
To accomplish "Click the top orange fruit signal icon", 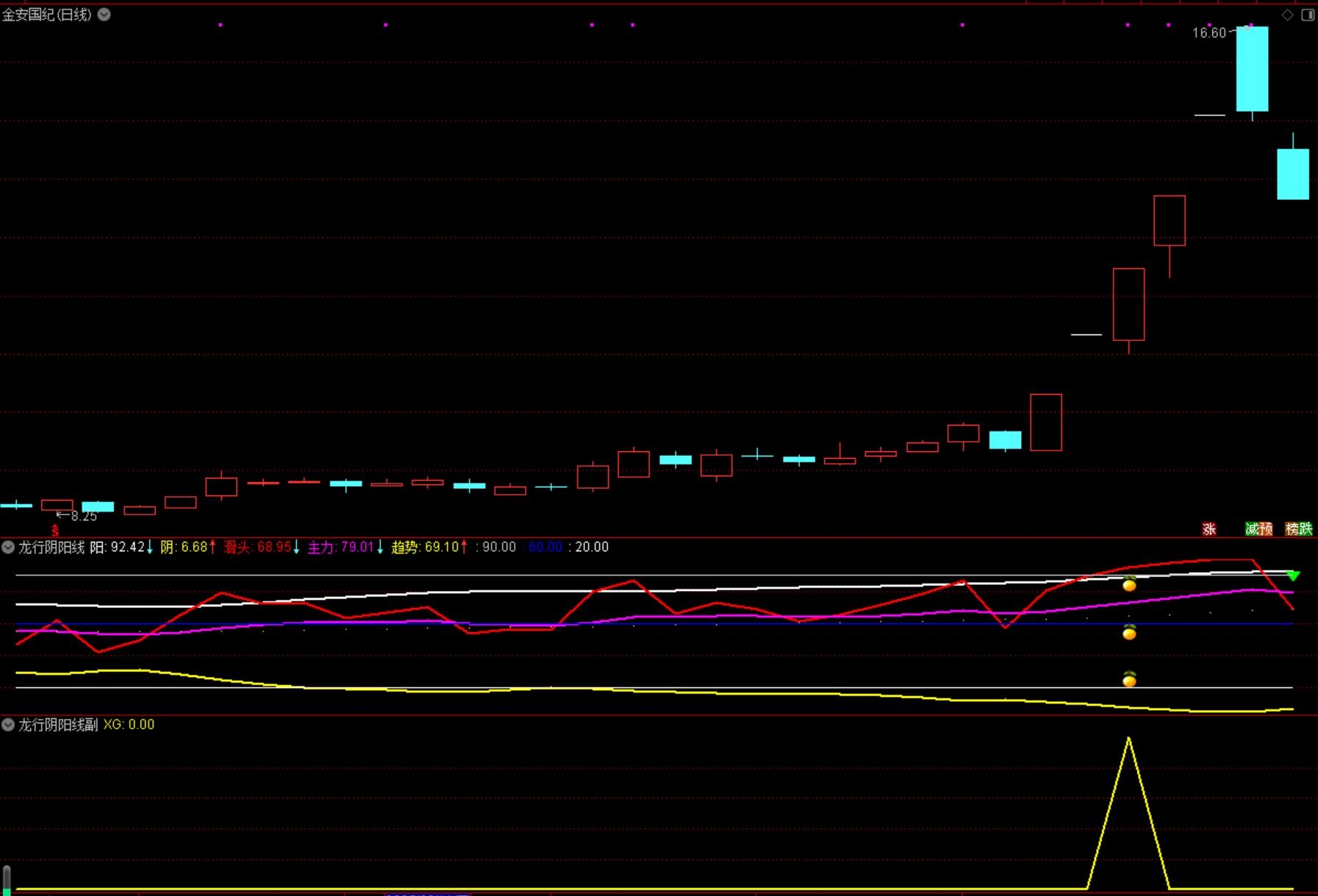I will (x=1129, y=584).
